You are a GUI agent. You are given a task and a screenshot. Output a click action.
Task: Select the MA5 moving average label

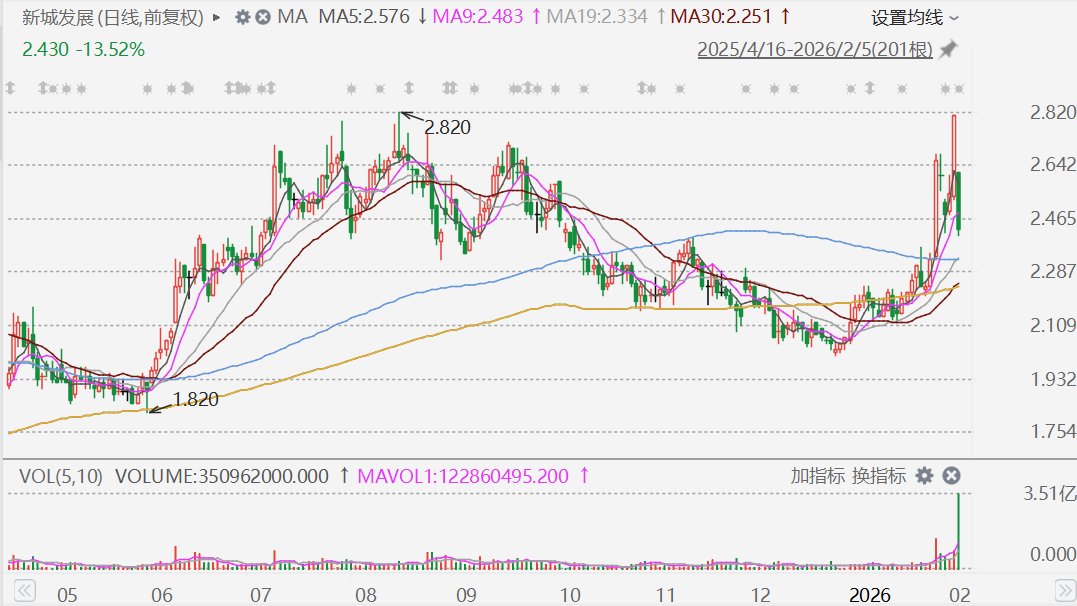(364, 17)
